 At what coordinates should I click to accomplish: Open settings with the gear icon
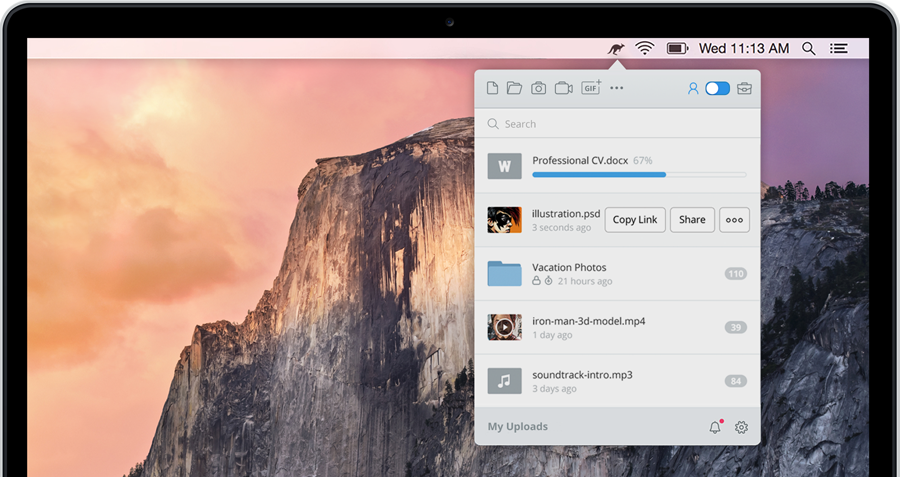pyautogui.click(x=742, y=427)
